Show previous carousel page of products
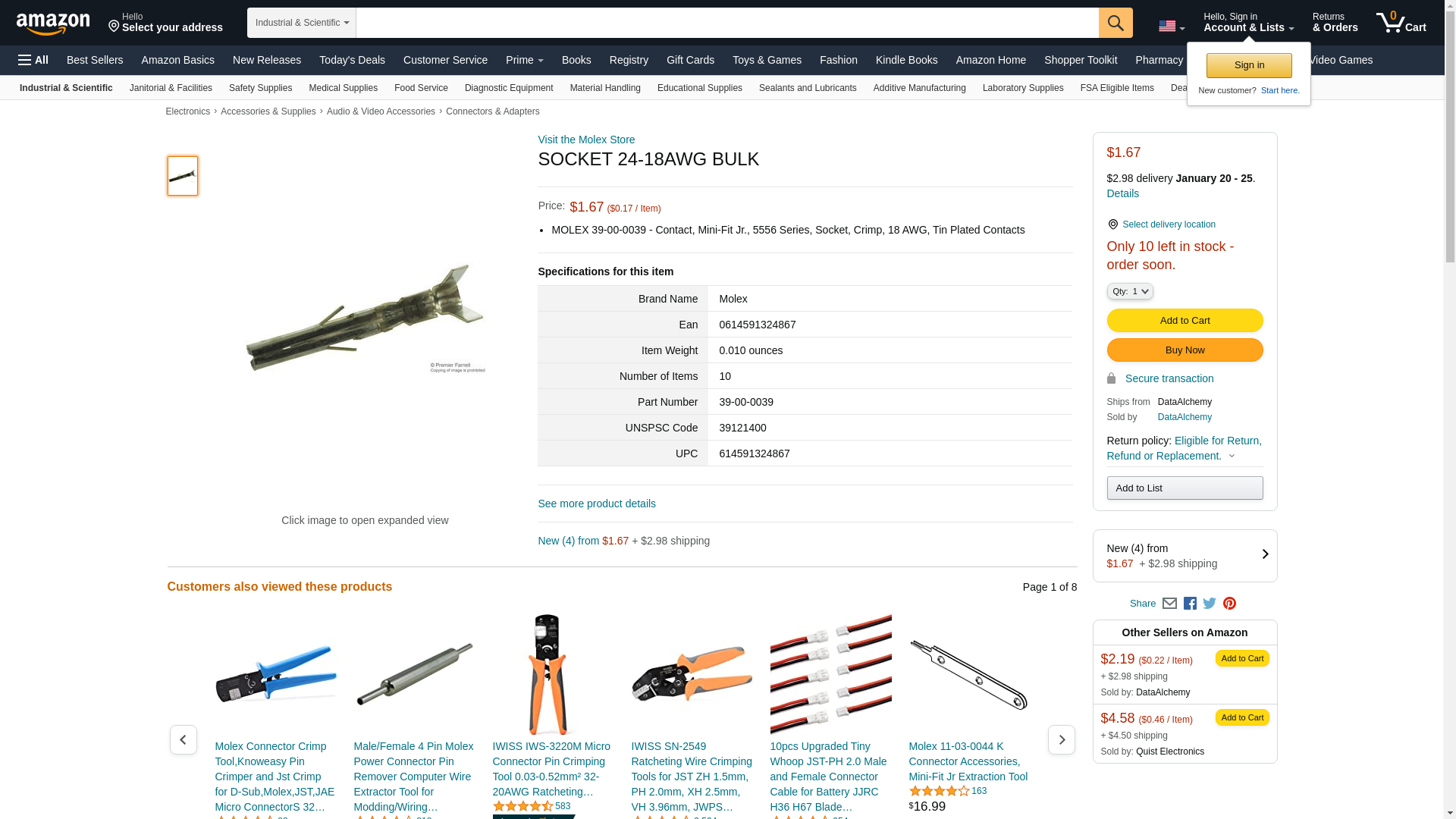The width and height of the screenshot is (1456, 819). (183, 739)
